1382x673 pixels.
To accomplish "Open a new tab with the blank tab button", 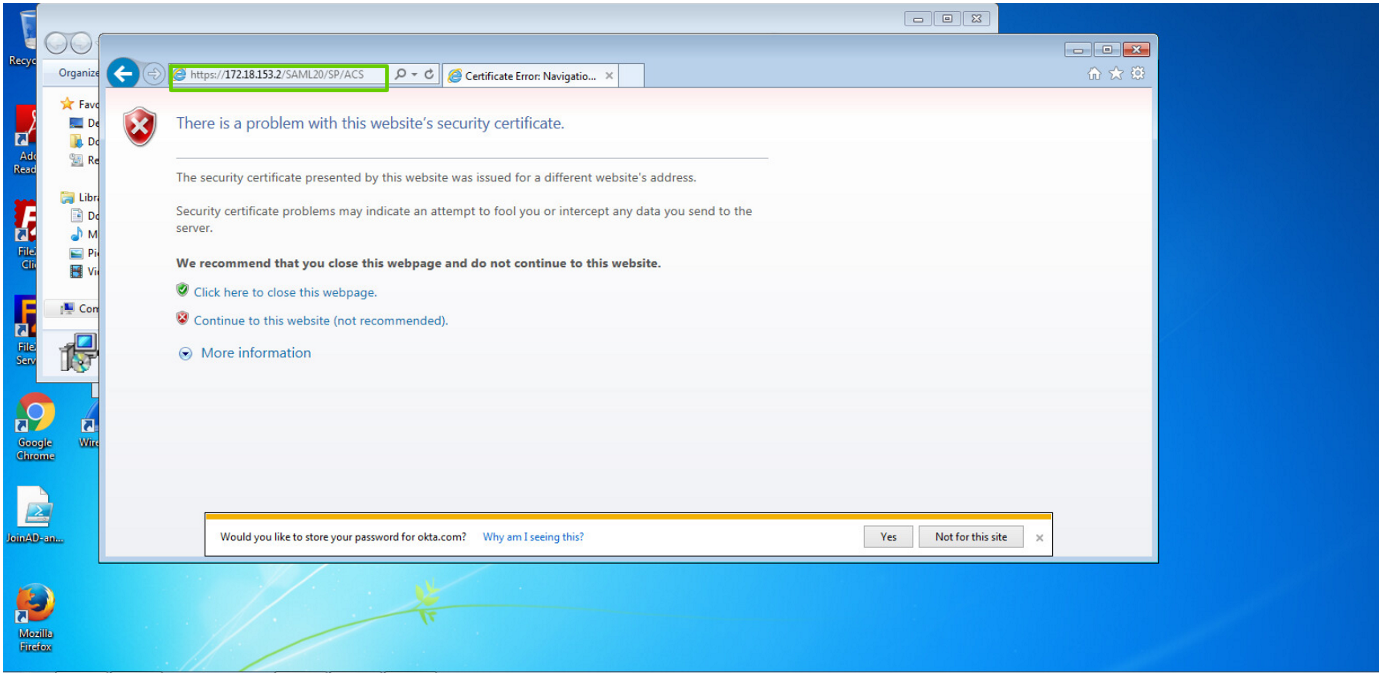I will pyautogui.click(x=631, y=76).
